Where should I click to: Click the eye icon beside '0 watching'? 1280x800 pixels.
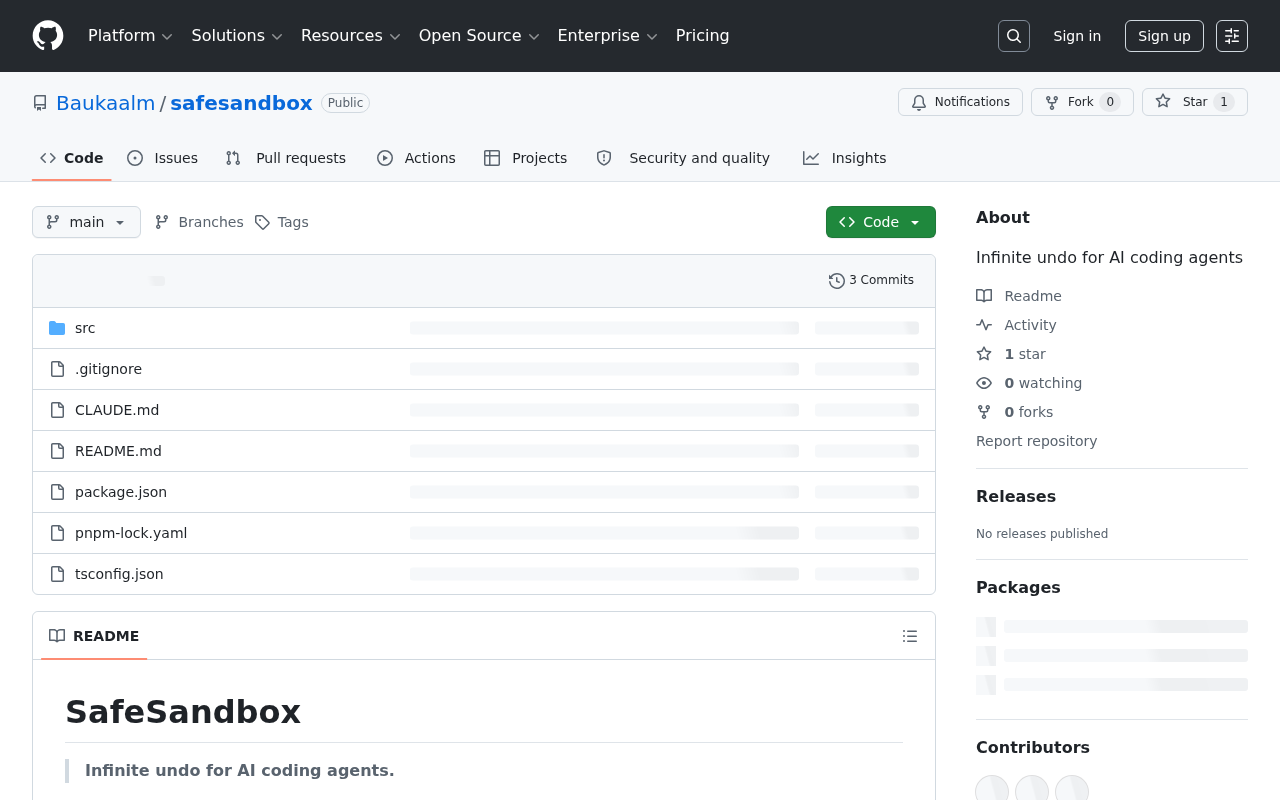[x=984, y=383]
